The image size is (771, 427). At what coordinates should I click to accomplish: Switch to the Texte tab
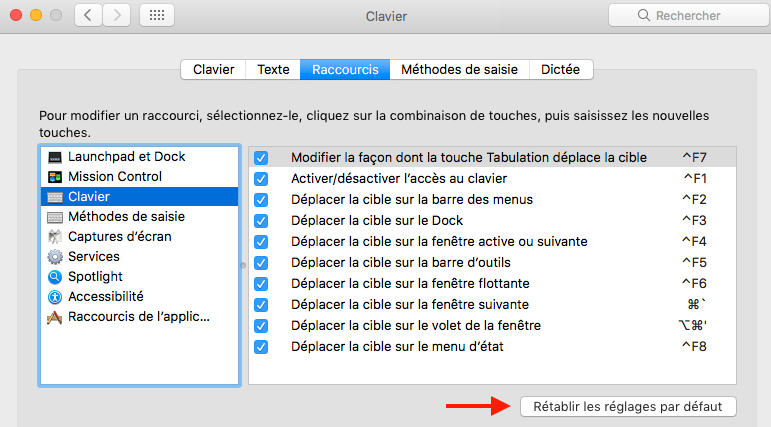(273, 69)
